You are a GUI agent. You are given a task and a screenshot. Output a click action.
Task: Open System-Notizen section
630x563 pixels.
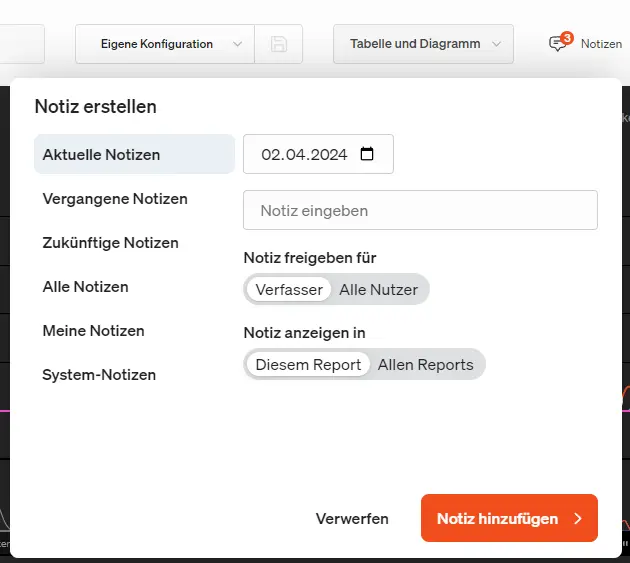click(99, 375)
